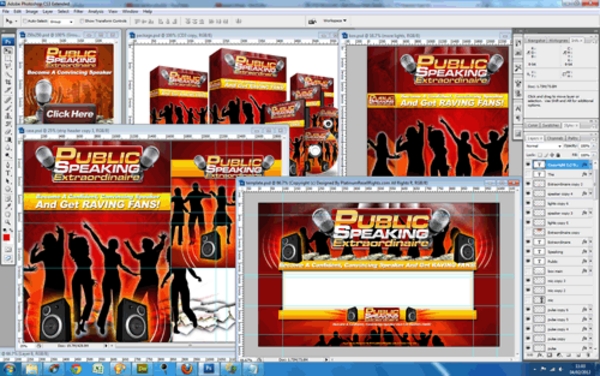Click Link Layers icon at Layers panel bottom
The height and width of the screenshot is (376, 600).
pos(530,355)
